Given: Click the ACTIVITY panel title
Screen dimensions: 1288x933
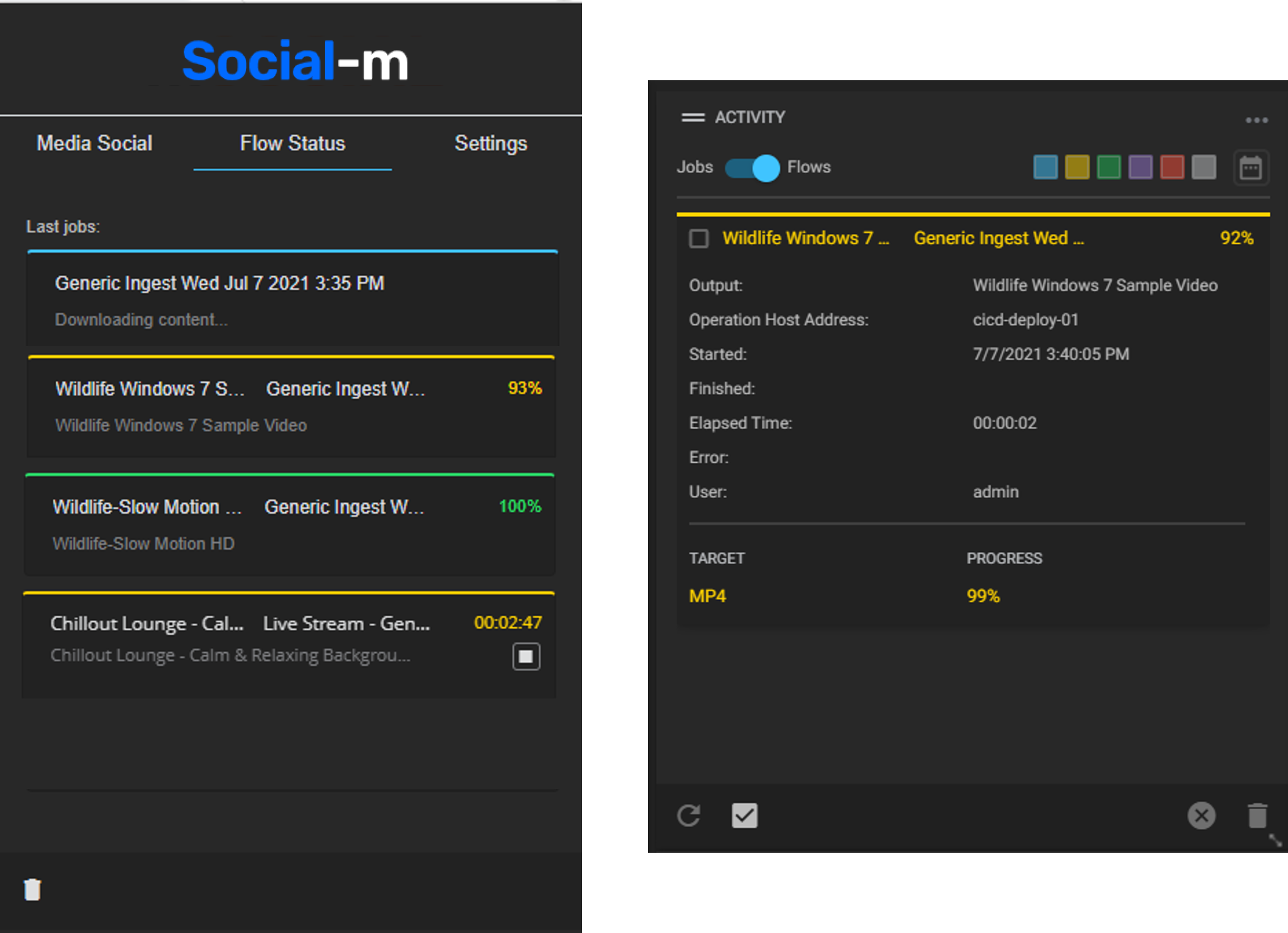Looking at the screenshot, I should 750,117.
